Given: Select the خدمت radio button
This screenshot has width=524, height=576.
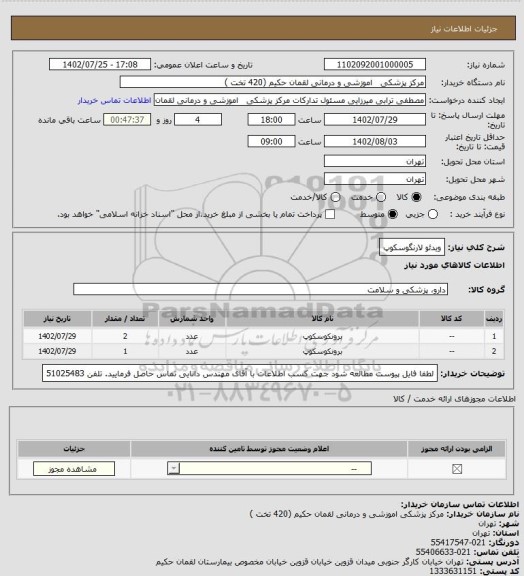Looking at the screenshot, I should [x=381, y=197].
